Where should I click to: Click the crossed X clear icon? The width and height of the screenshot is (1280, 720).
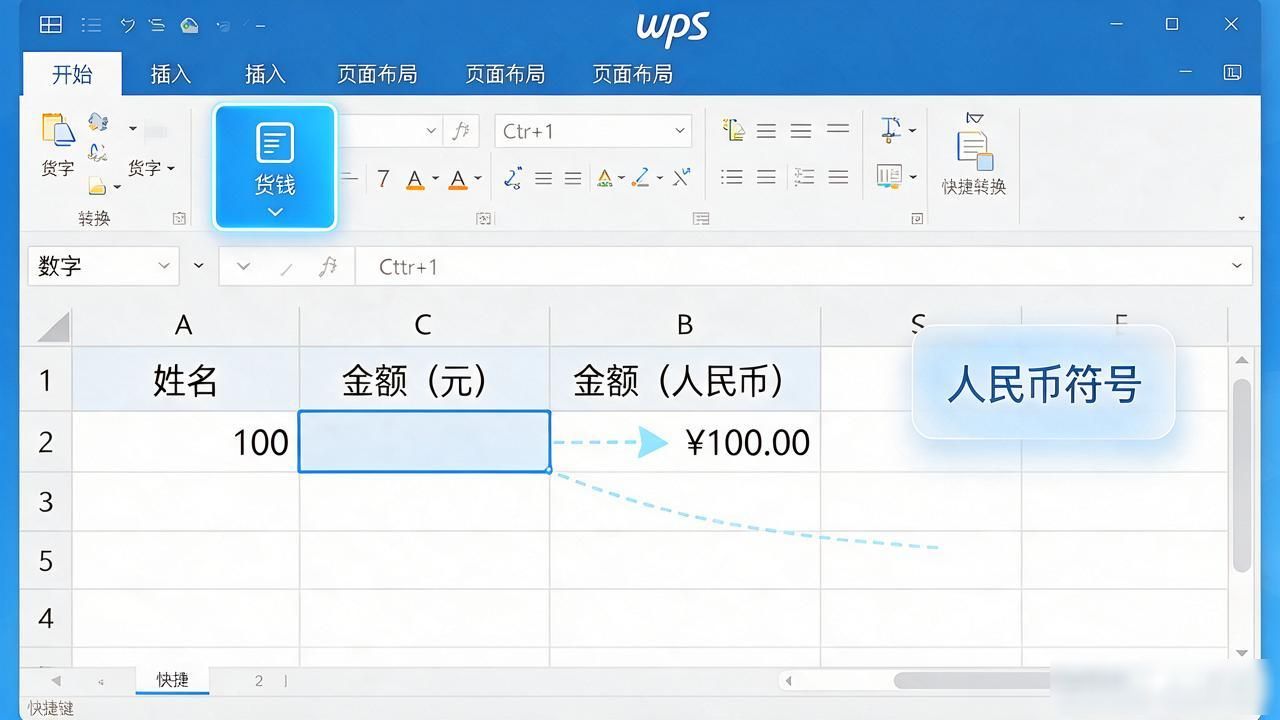click(681, 178)
